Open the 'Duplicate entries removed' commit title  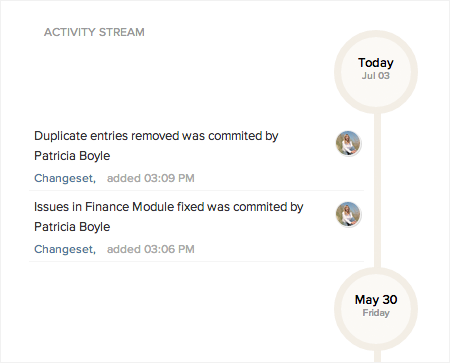coord(107,136)
